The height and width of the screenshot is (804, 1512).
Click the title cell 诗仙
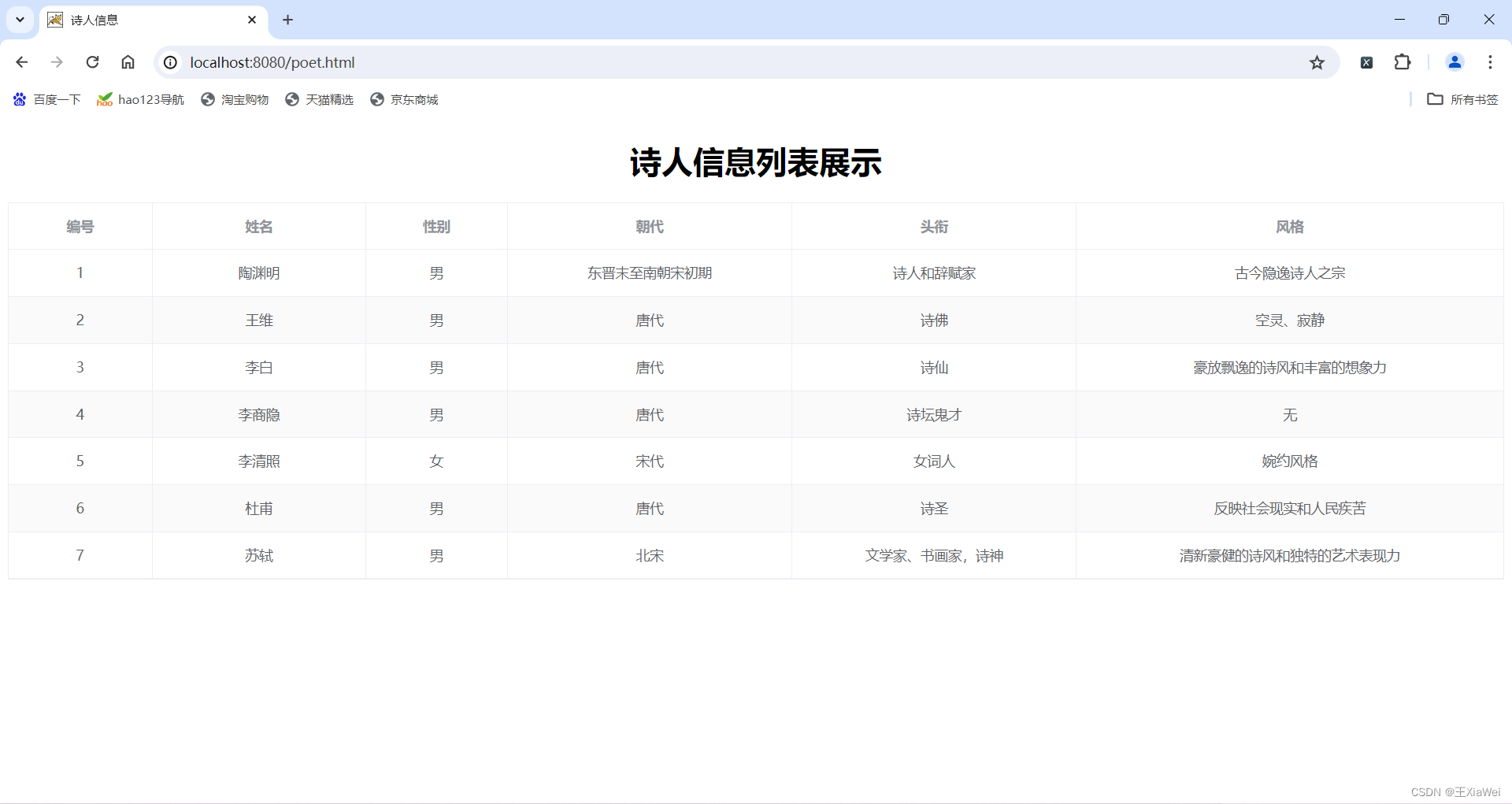click(x=934, y=368)
